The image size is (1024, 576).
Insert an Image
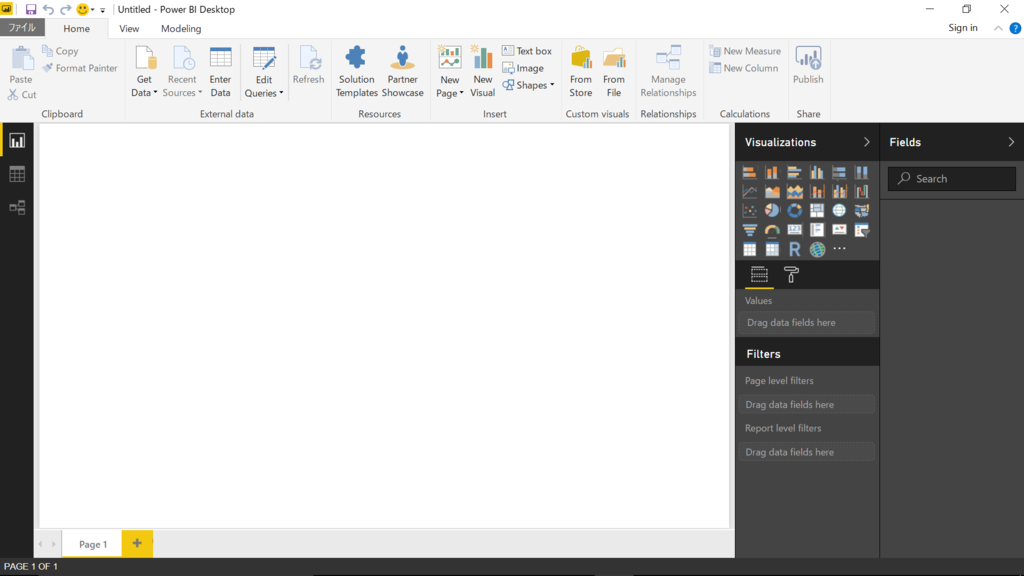click(x=523, y=68)
